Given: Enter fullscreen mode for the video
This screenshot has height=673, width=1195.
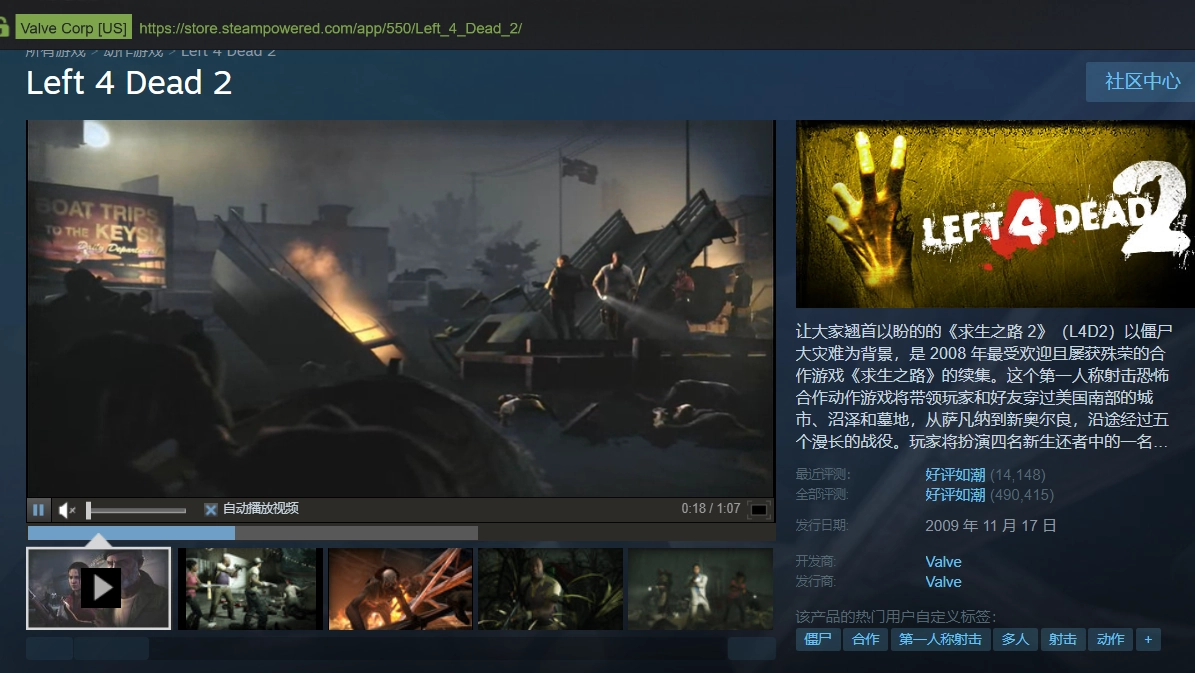Looking at the screenshot, I should (759, 510).
